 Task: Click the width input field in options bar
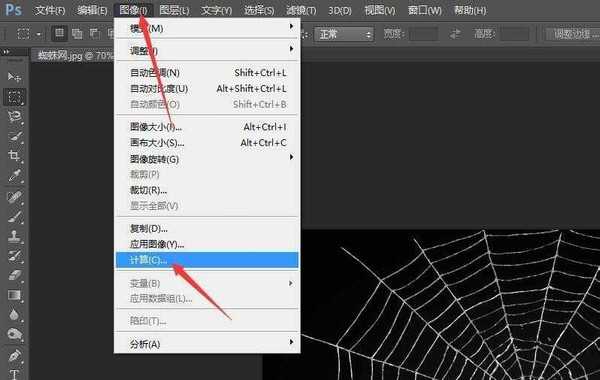coord(424,34)
